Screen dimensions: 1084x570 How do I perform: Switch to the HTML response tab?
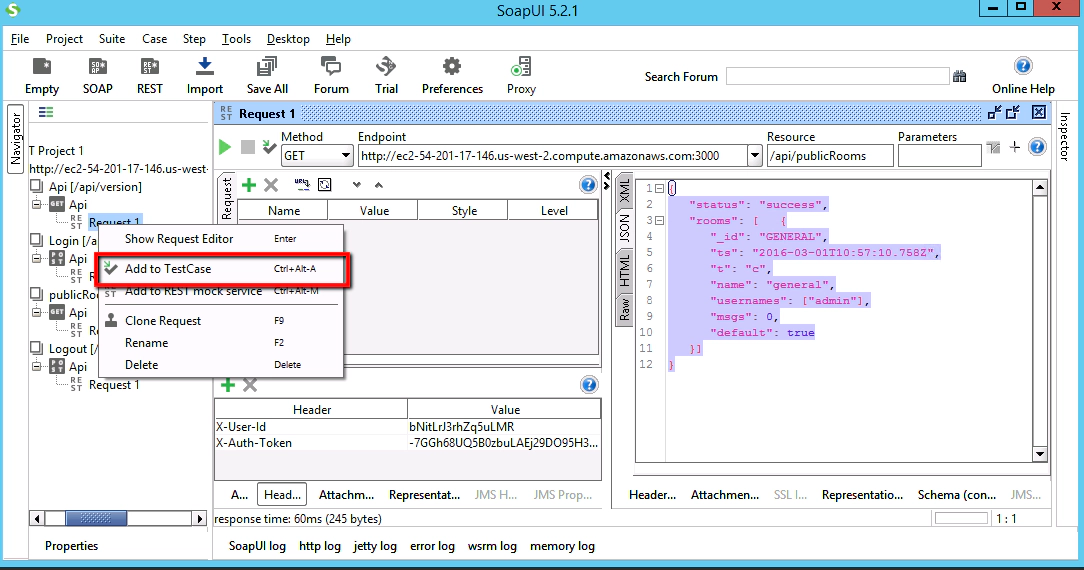624,270
